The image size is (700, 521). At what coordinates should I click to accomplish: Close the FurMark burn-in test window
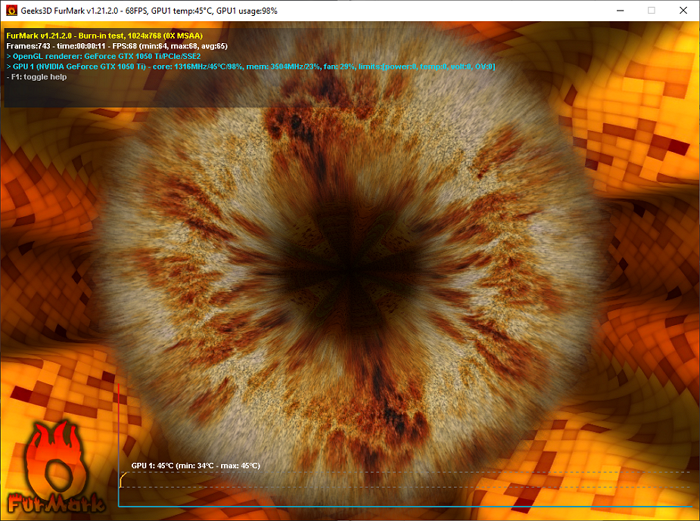pos(683,10)
